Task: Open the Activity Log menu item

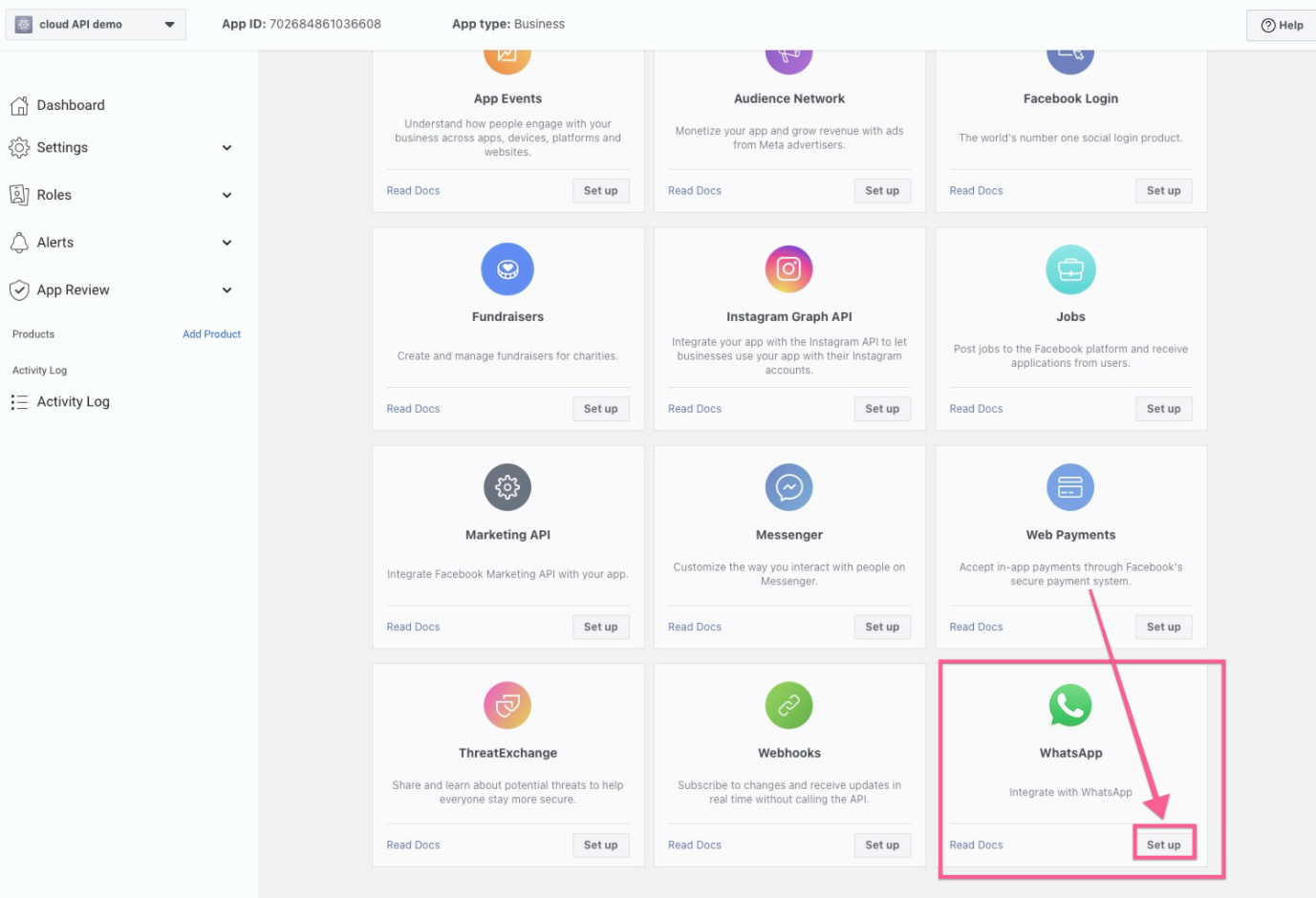Action: click(73, 402)
